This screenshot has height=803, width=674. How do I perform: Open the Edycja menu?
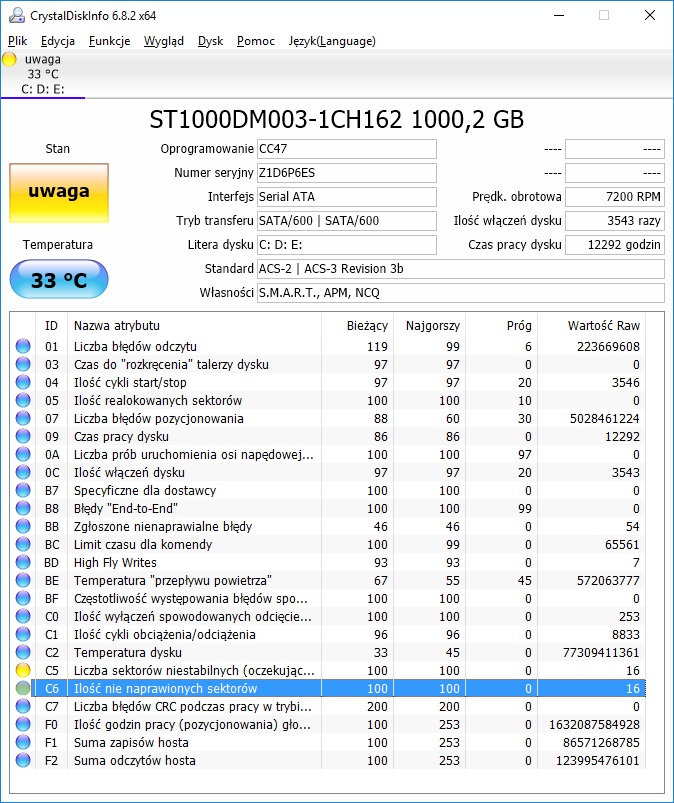point(57,41)
